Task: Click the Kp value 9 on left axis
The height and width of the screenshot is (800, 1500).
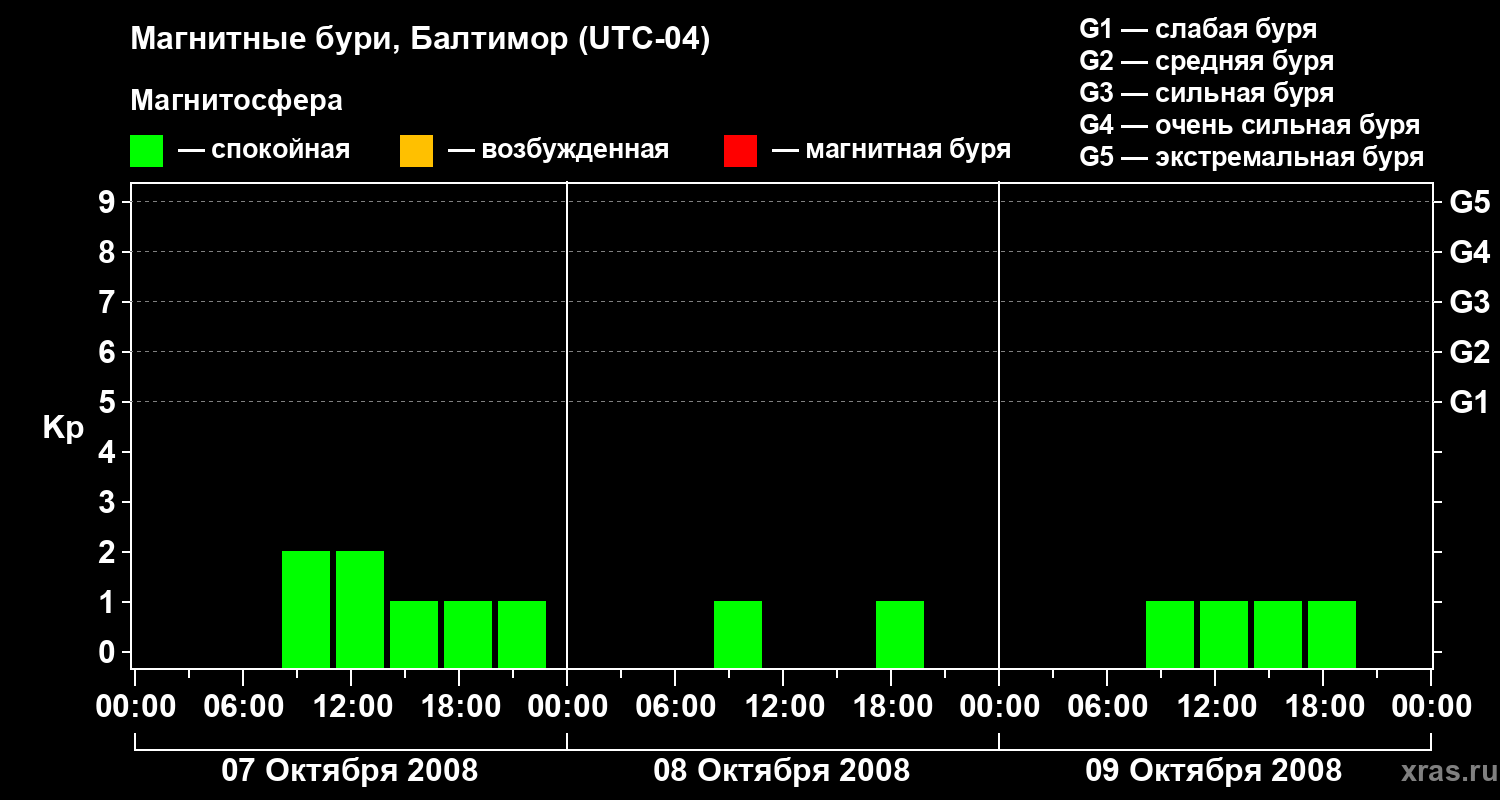Action: [x=108, y=202]
